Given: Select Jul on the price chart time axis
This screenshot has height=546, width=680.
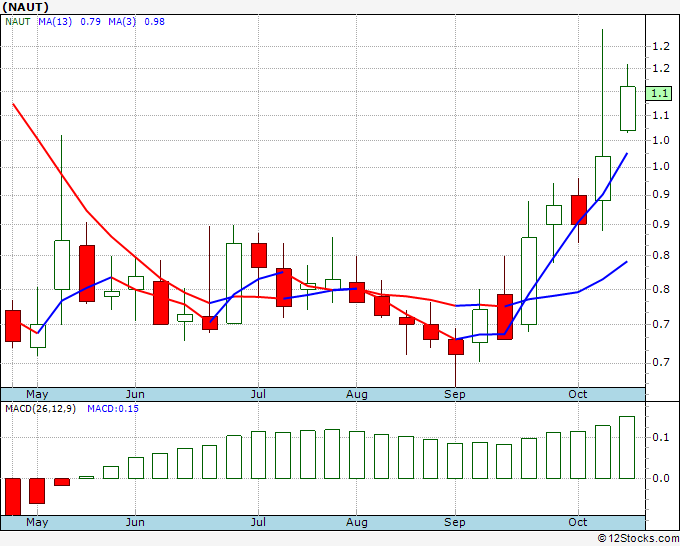Looking at the screenshot, I should pyautogui.click(x=258, y=394).
